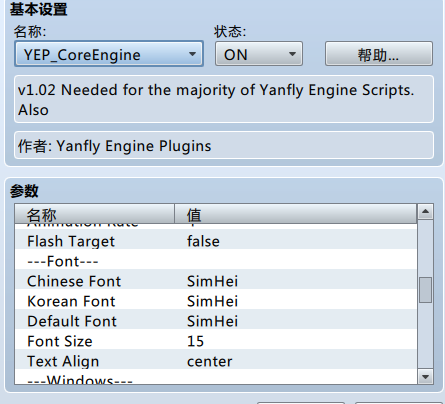
Task: Click the center value of Text Align
Action: (210, 362)
